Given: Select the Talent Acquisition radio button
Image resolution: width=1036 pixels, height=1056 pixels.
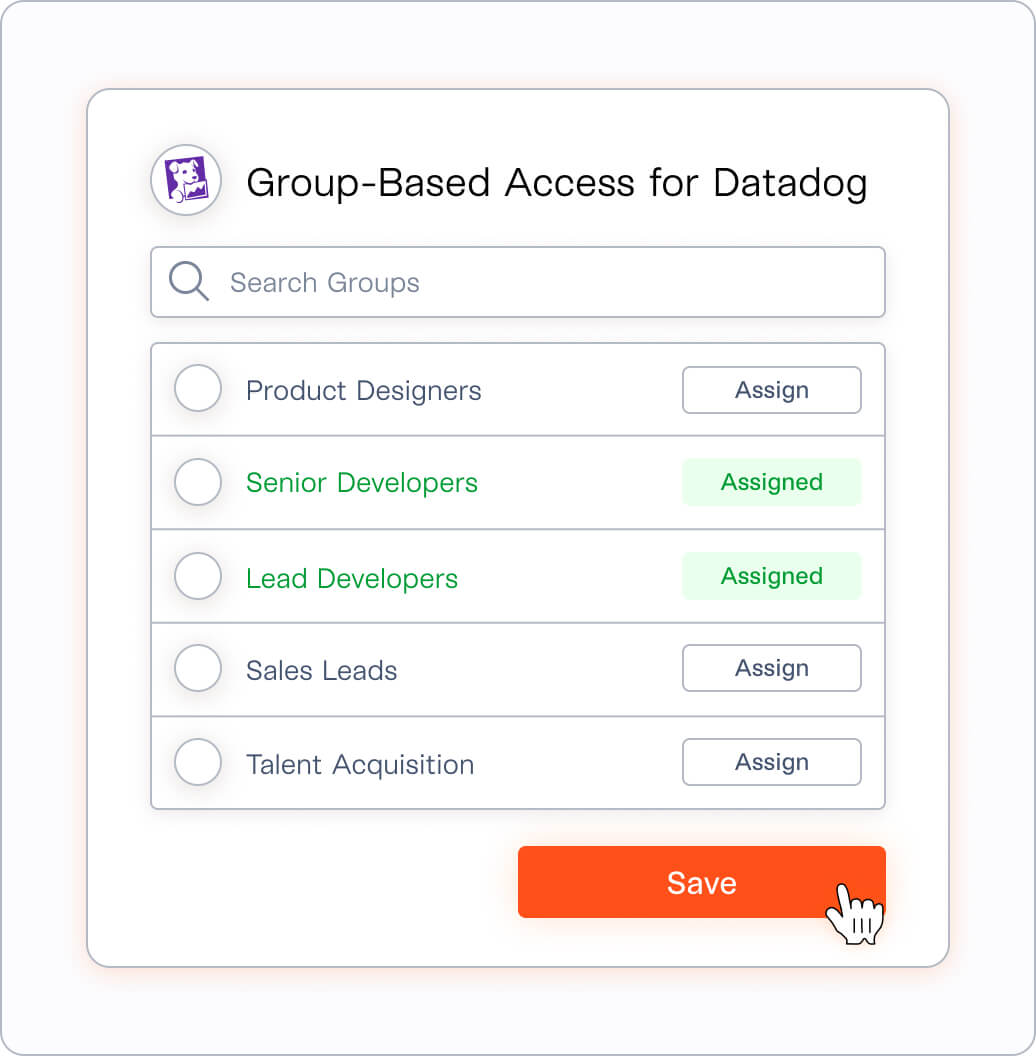Looking at the screenshot, I should [x=198, y=762].
